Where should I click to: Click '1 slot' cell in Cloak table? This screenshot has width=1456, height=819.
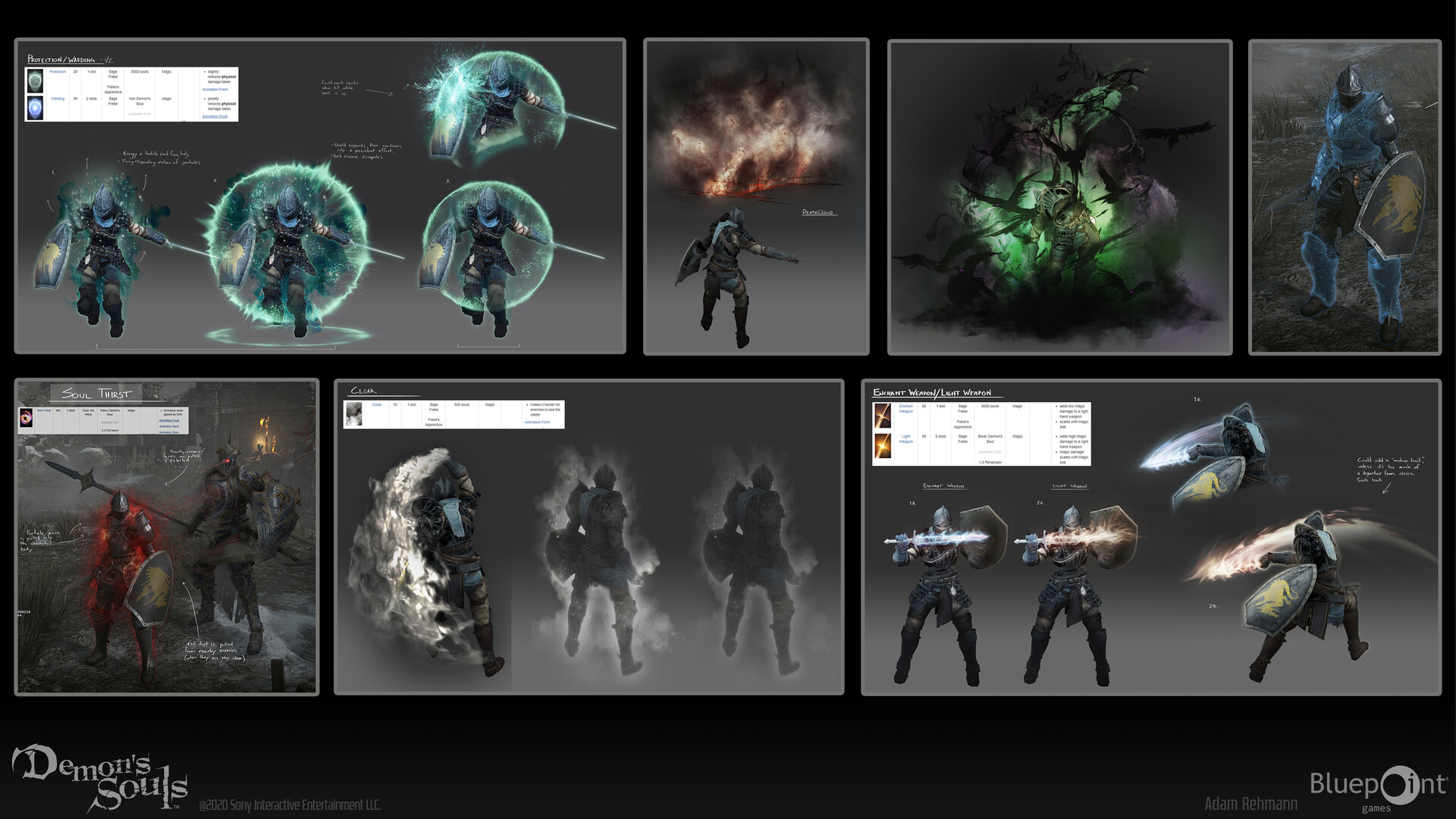pos(412,405)
